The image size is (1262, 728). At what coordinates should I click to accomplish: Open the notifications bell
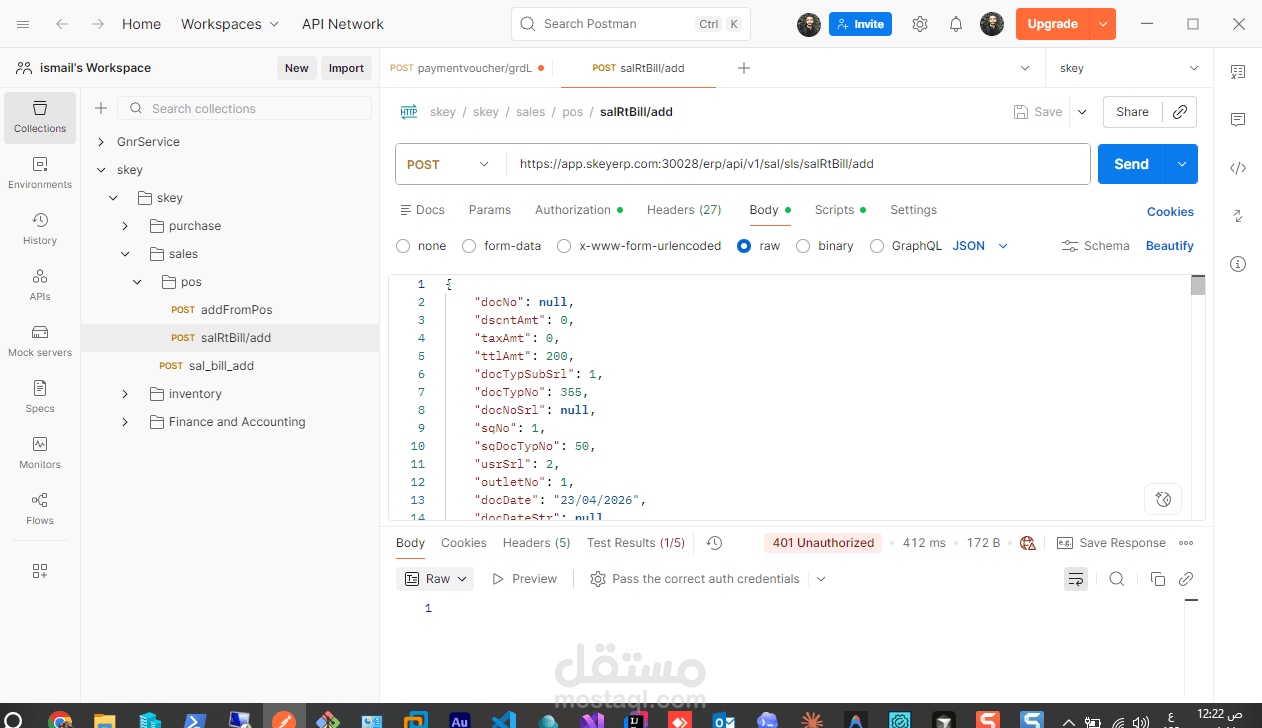956,24
